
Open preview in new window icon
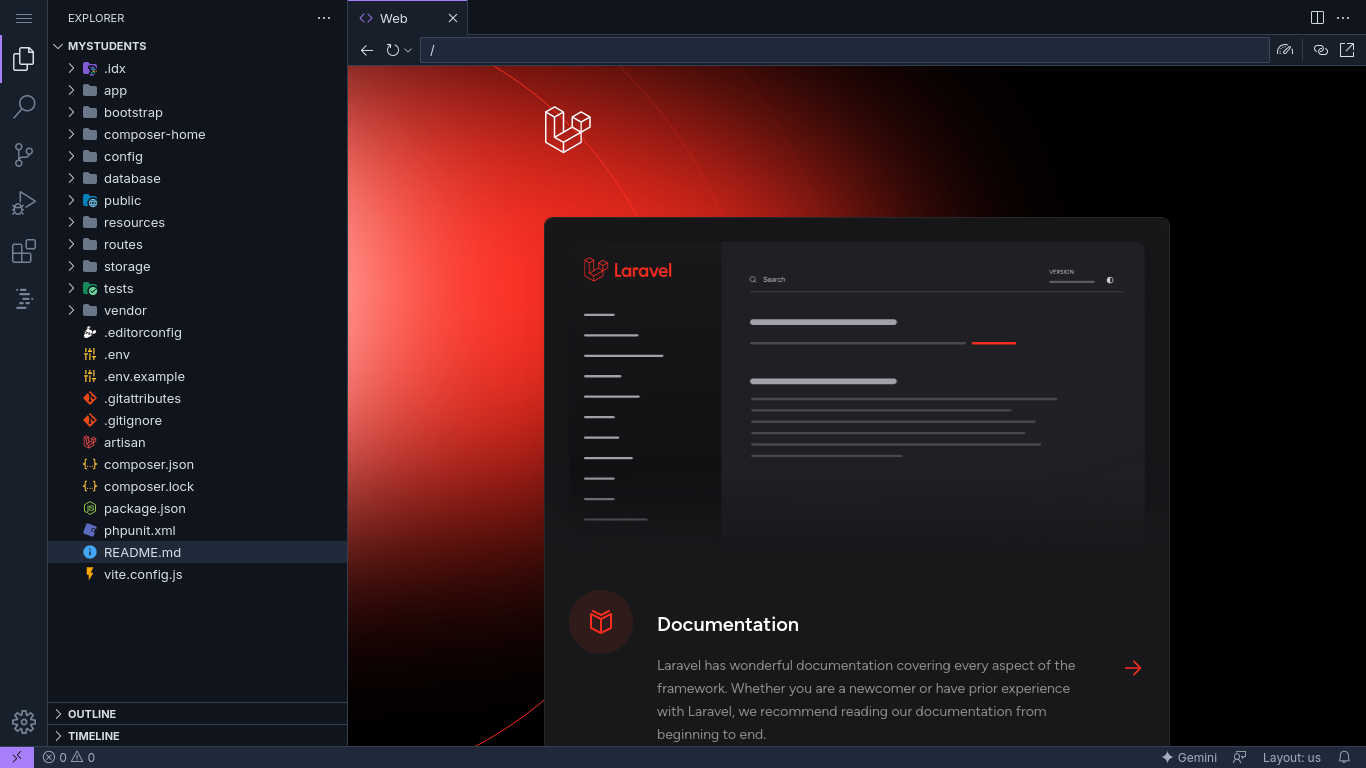[1347, 50]
